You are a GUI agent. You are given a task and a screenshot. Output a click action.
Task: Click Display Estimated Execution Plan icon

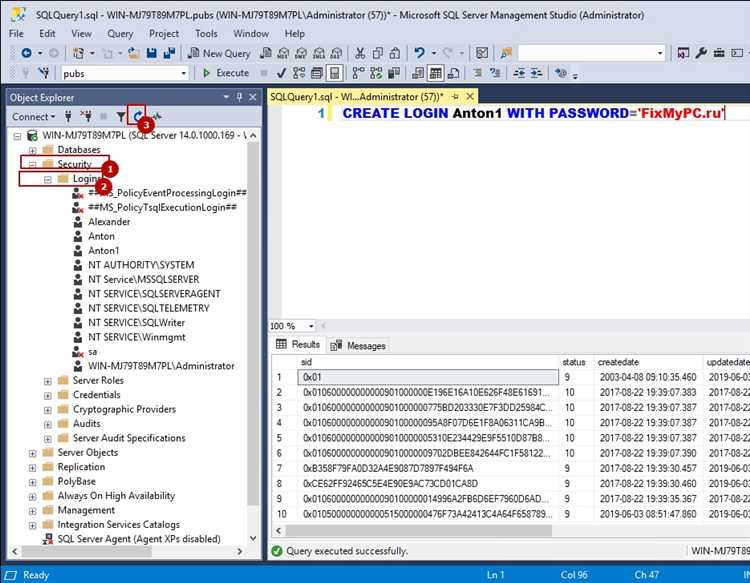click(299, 73)
